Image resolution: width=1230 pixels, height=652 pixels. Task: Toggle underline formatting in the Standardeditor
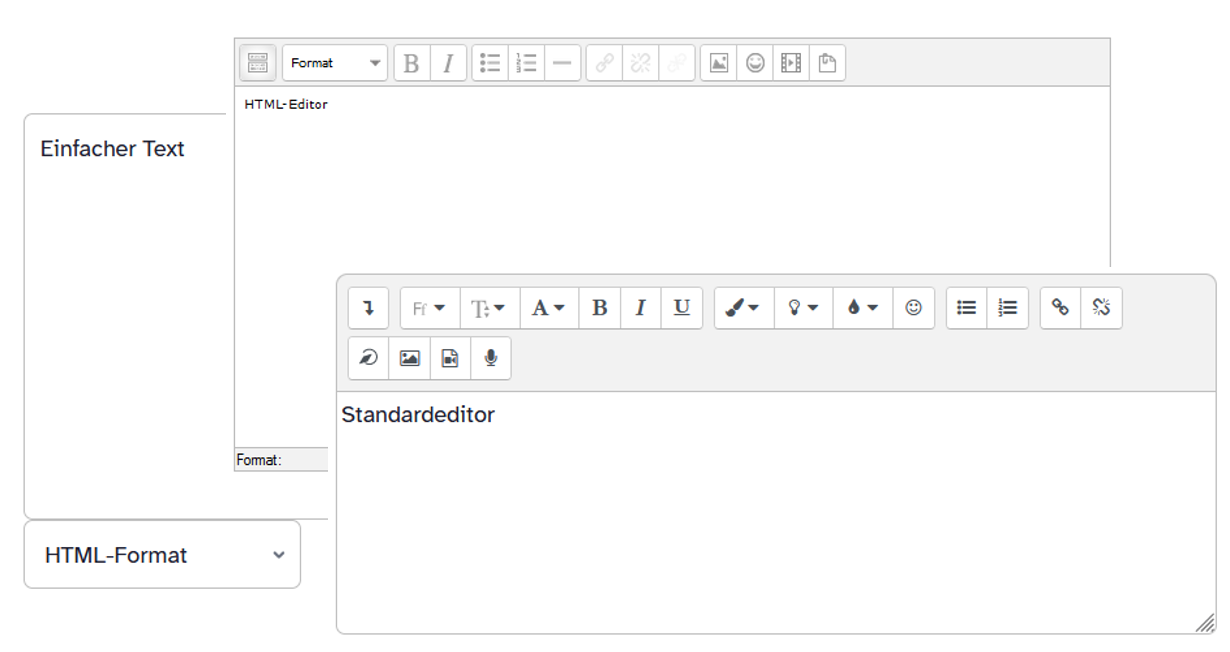tap(681, 308)
